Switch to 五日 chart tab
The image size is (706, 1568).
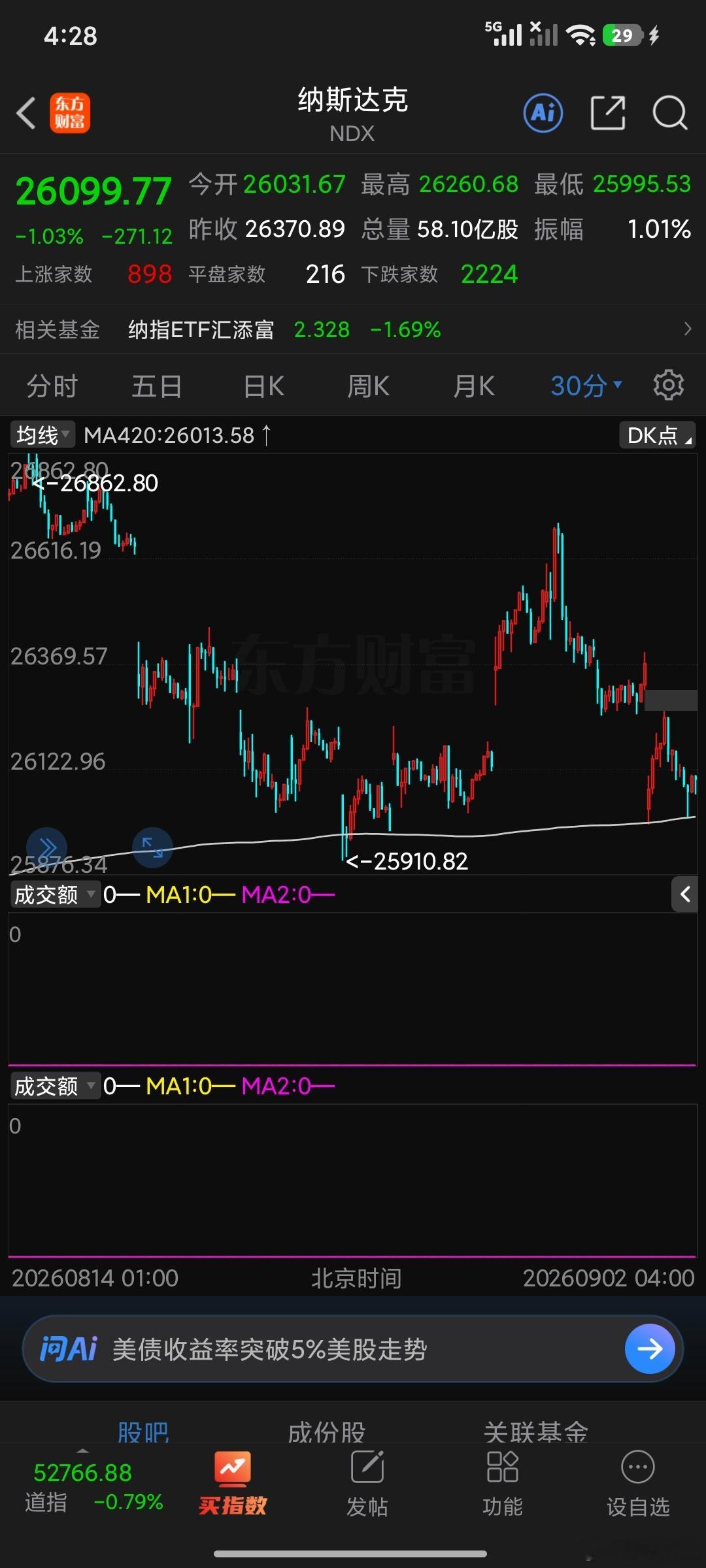(157, 385)
